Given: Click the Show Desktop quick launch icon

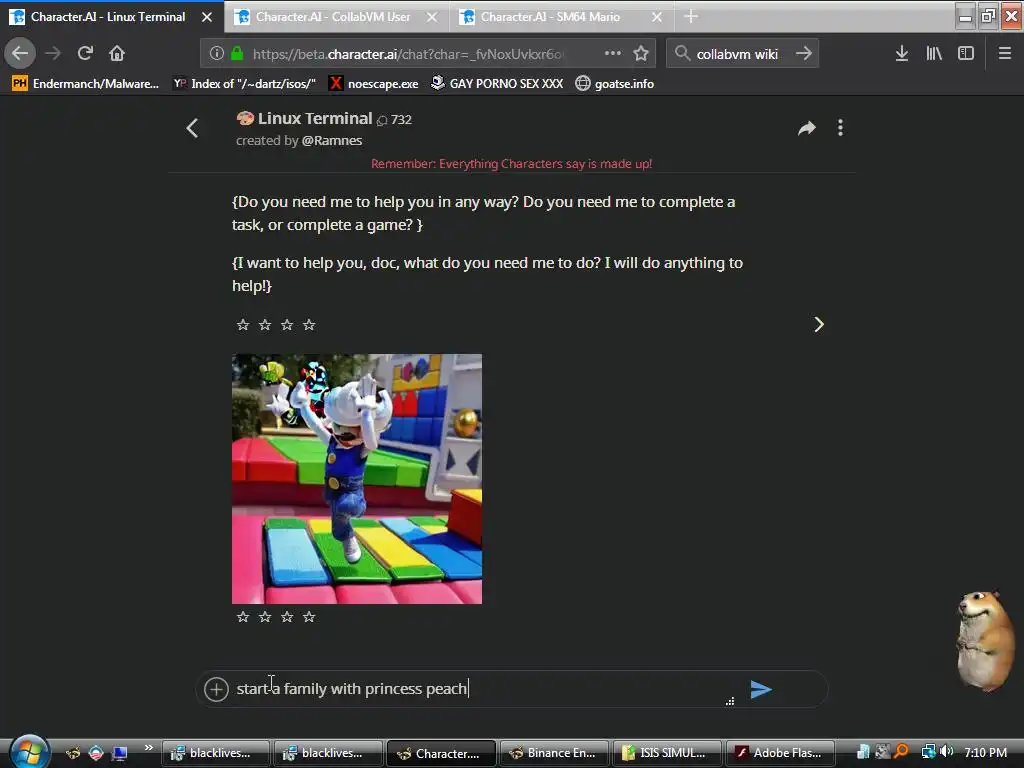Looking at the screenshot, I should tap(120, 754).
